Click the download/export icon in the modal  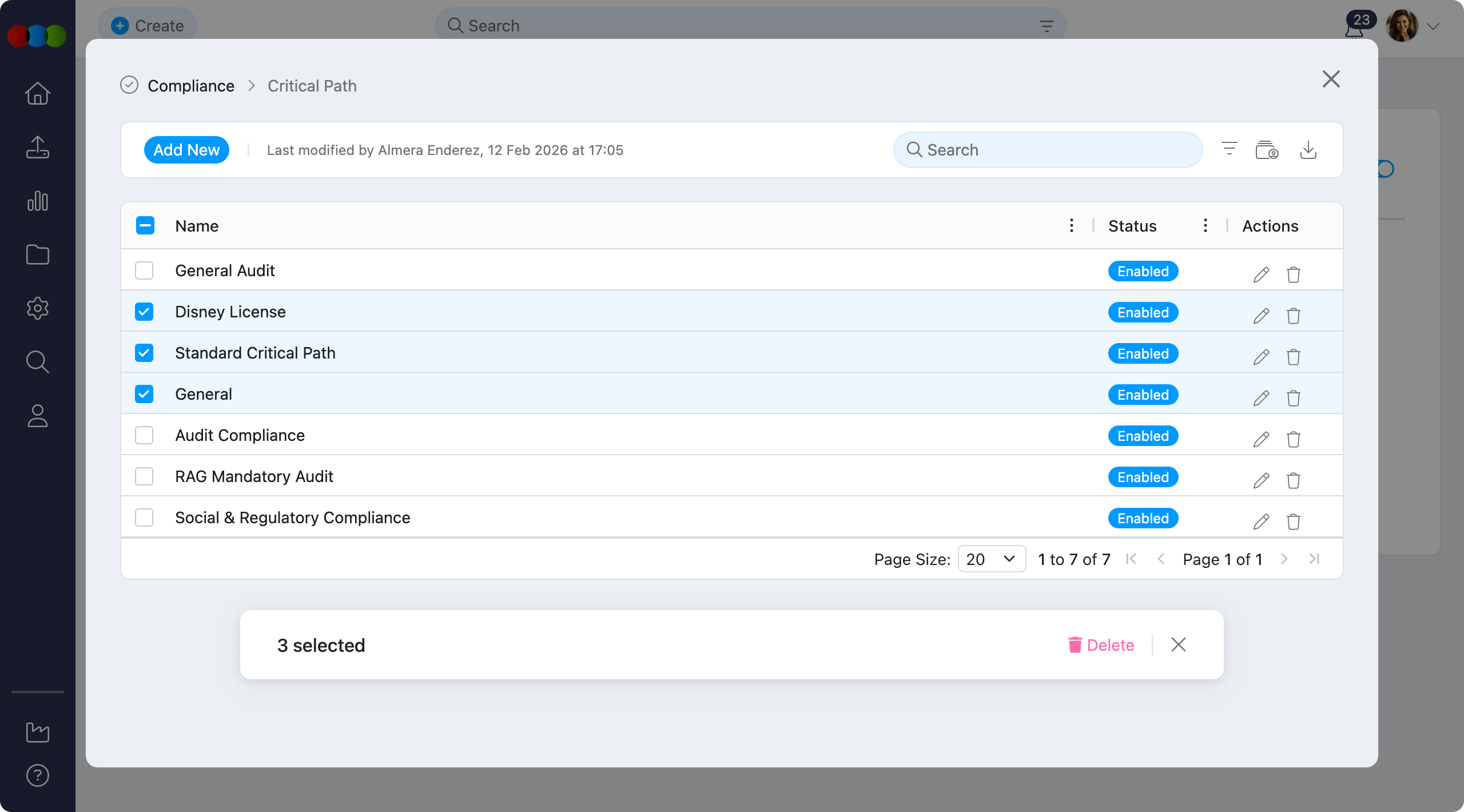coord(1309,149)
